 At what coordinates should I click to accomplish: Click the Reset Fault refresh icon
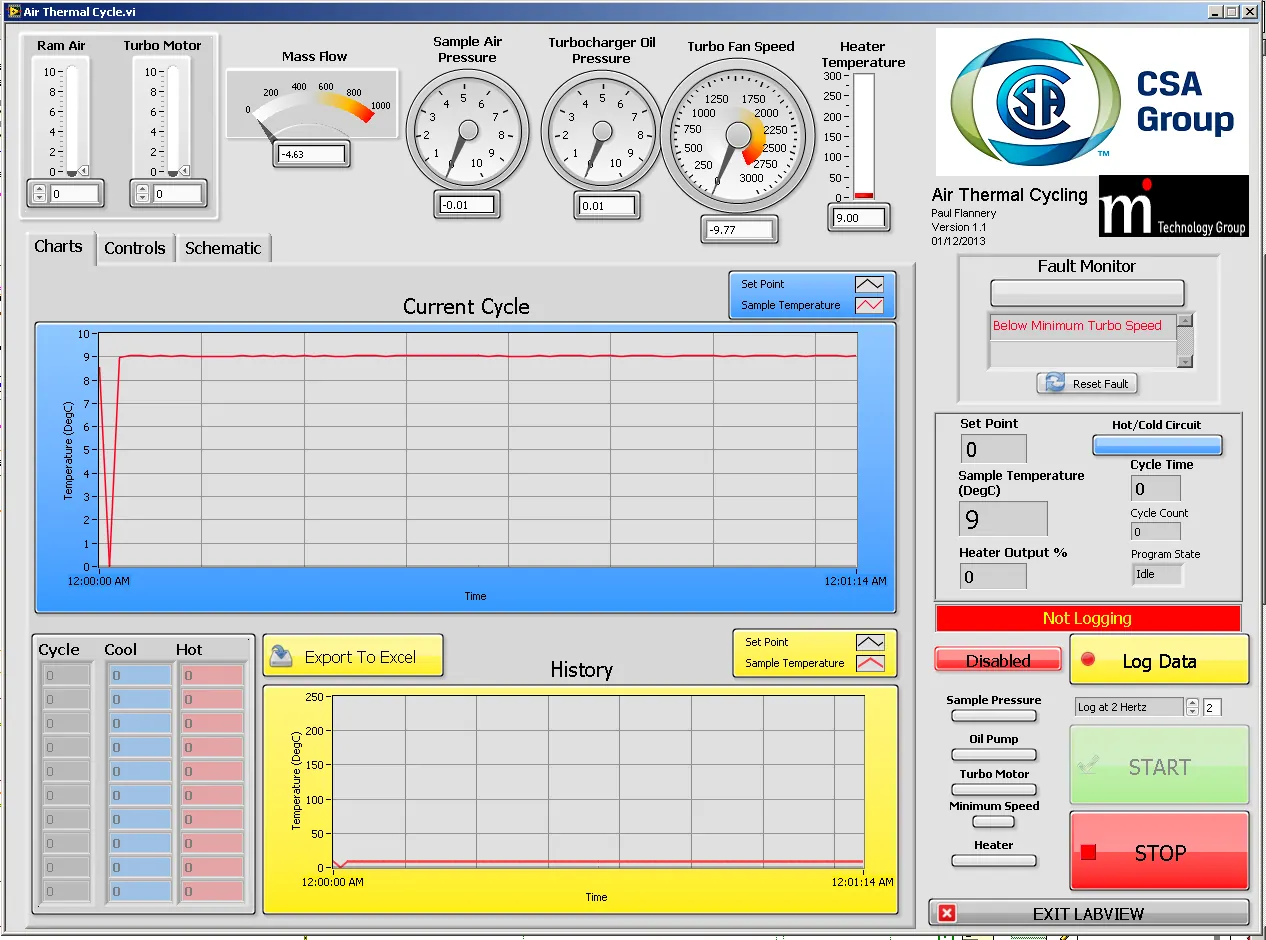point(1054,383)
